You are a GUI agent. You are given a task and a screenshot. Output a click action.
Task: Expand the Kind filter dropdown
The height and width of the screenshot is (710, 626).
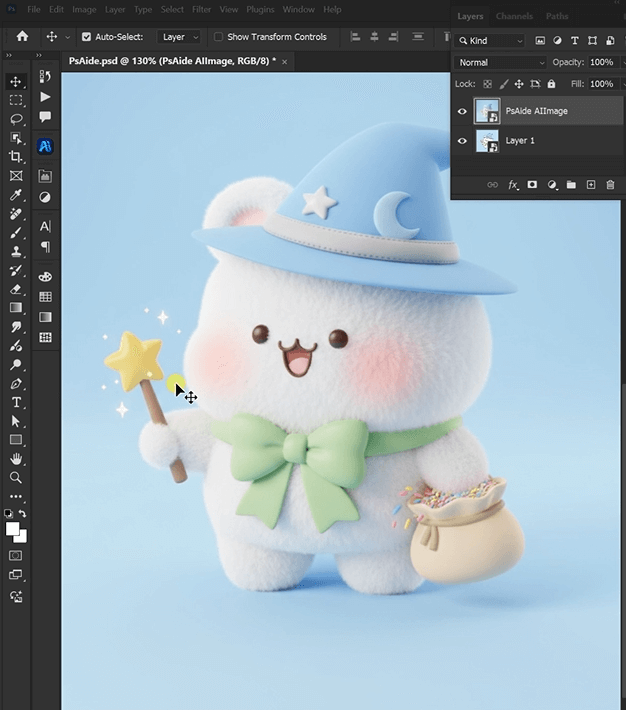click(490, 41)
